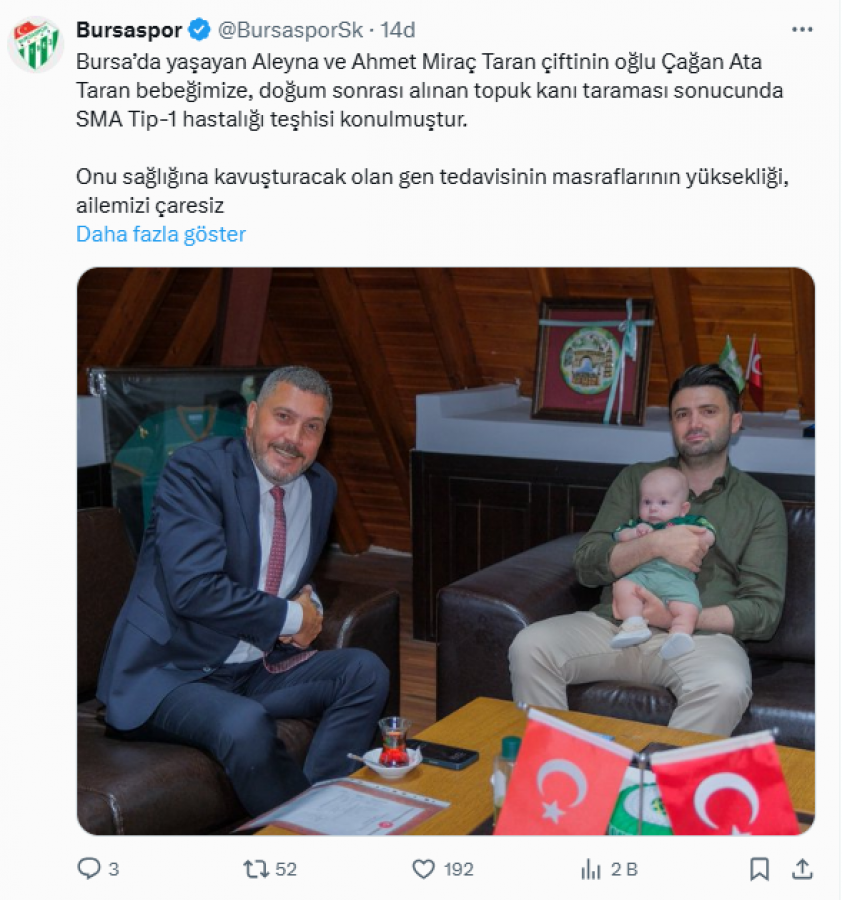The height and width of the screenshot is (900, 842).
Task: Visit the @BursasporSk handle
Action: tap(290, 30)
